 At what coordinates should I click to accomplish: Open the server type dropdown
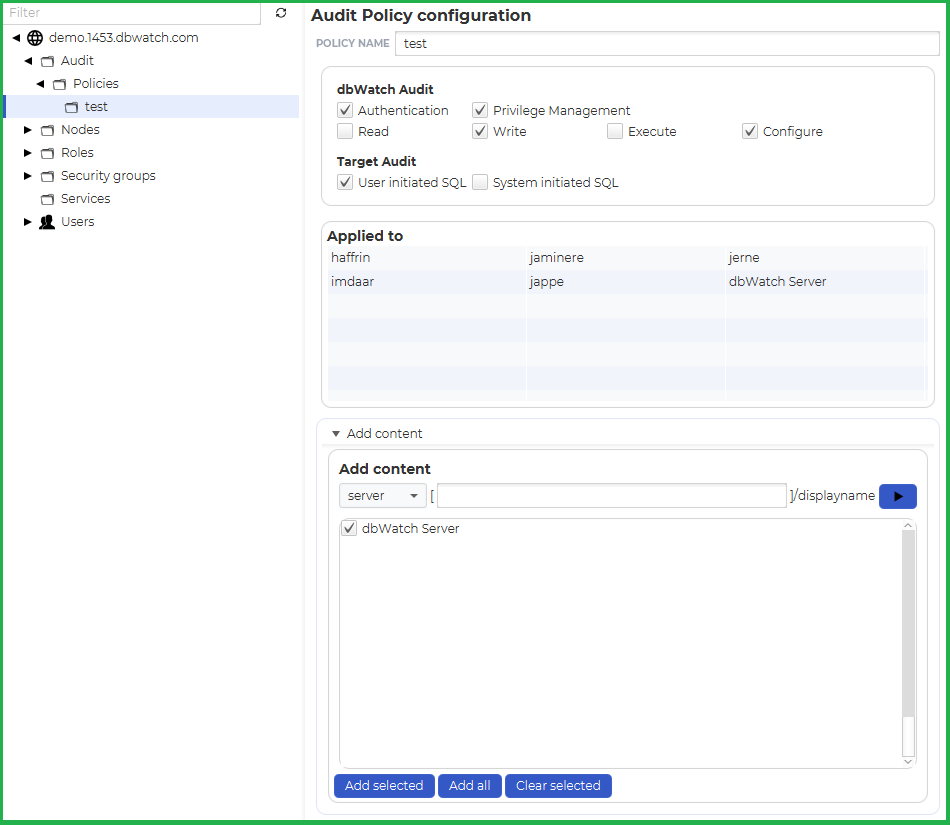(x=382, y=496)
